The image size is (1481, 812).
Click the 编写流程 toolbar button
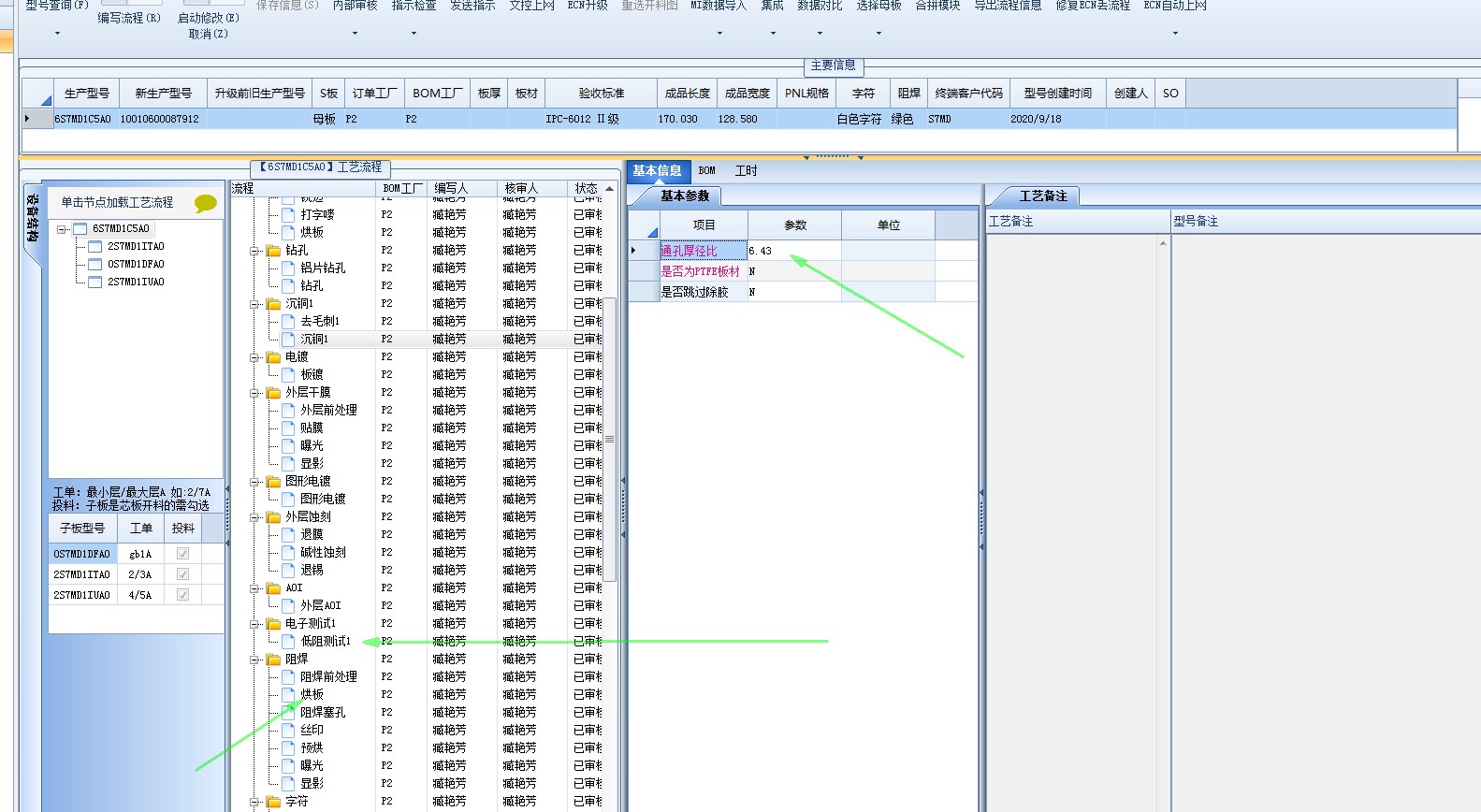(x=129, y=18)
